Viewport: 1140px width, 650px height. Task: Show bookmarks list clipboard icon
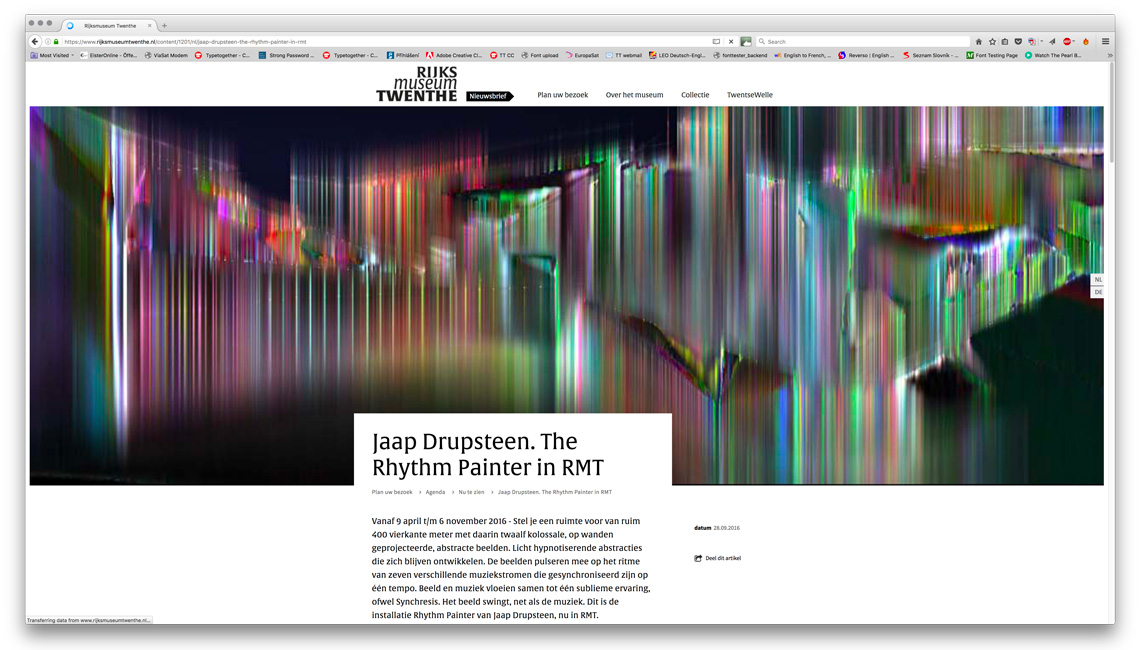tap(1005, 41)
